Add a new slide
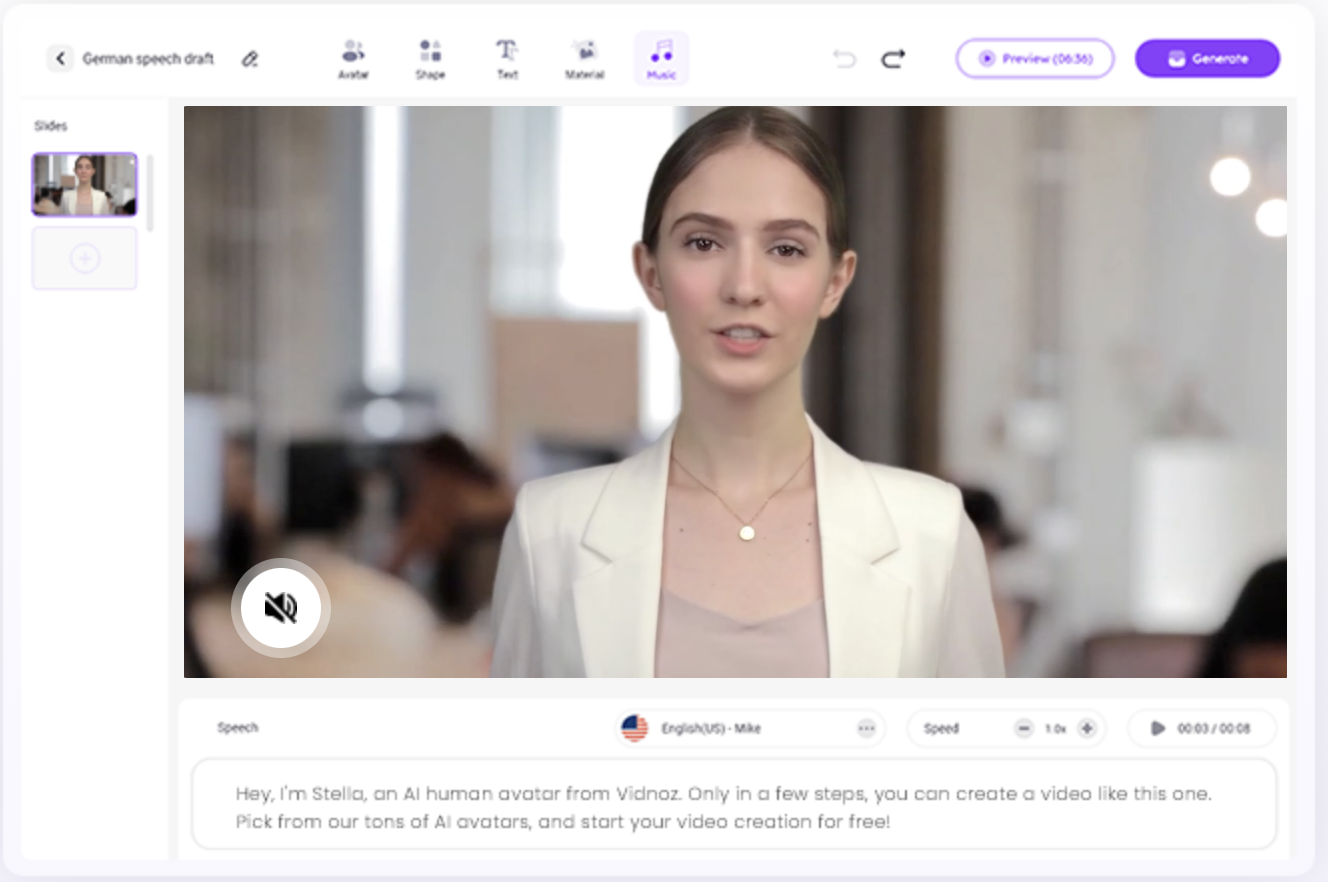1328x882 pixels. (85, 258)
